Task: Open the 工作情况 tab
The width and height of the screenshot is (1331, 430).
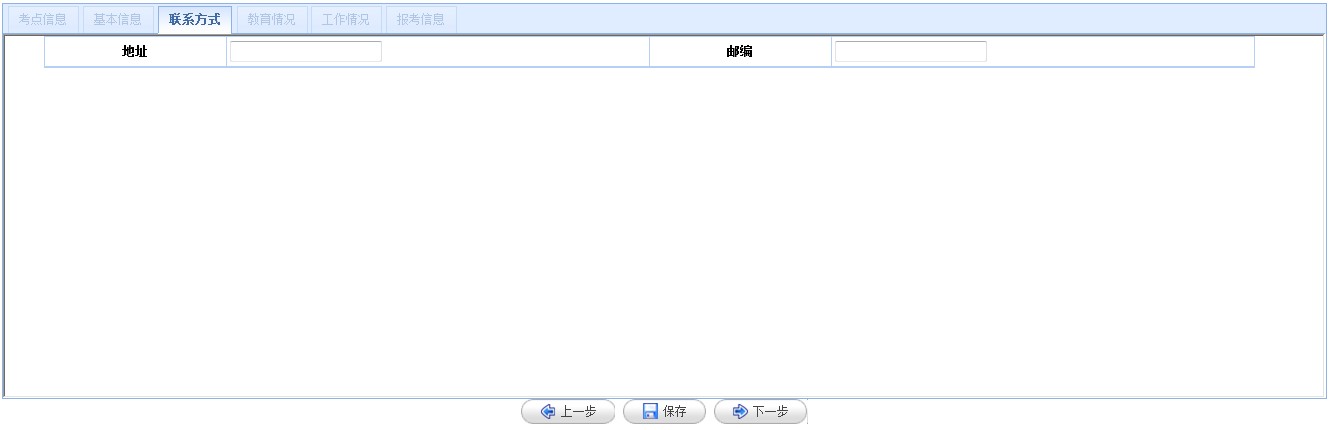Action: 345,20
